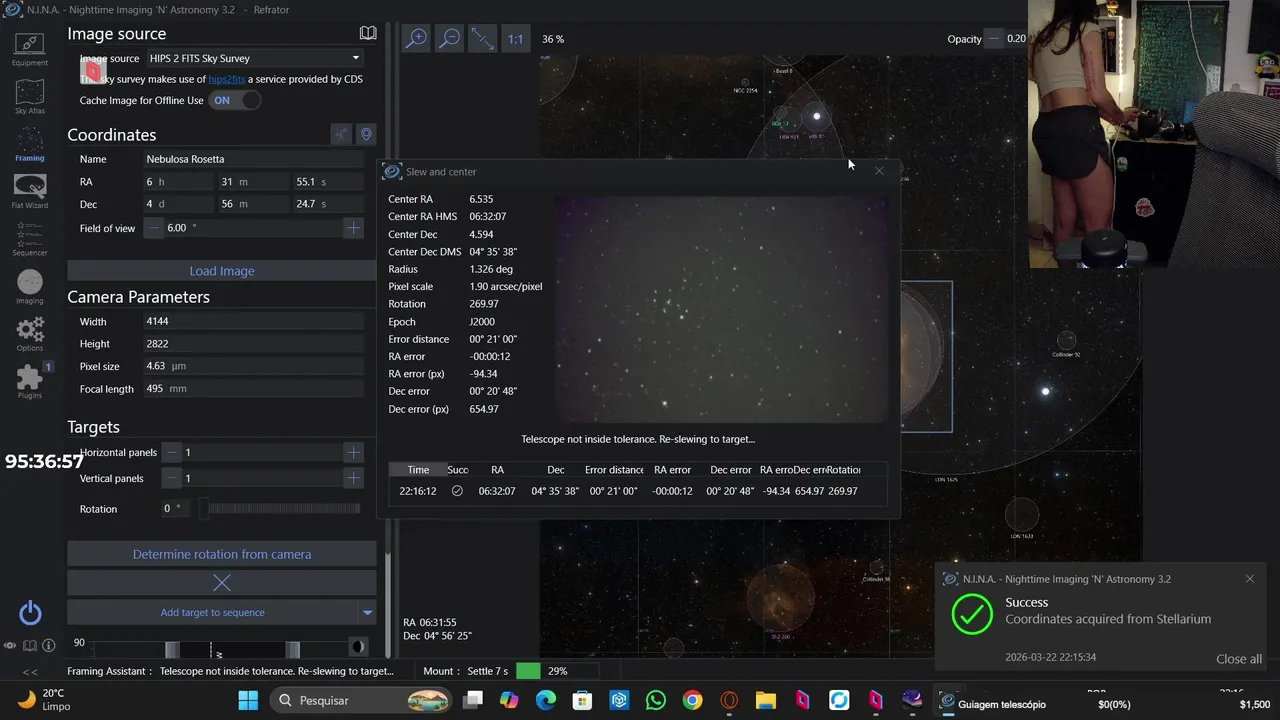This screenshot has height=720, width=1280.
Task: Decrease the Field of view value
Action: pos(154,228)
